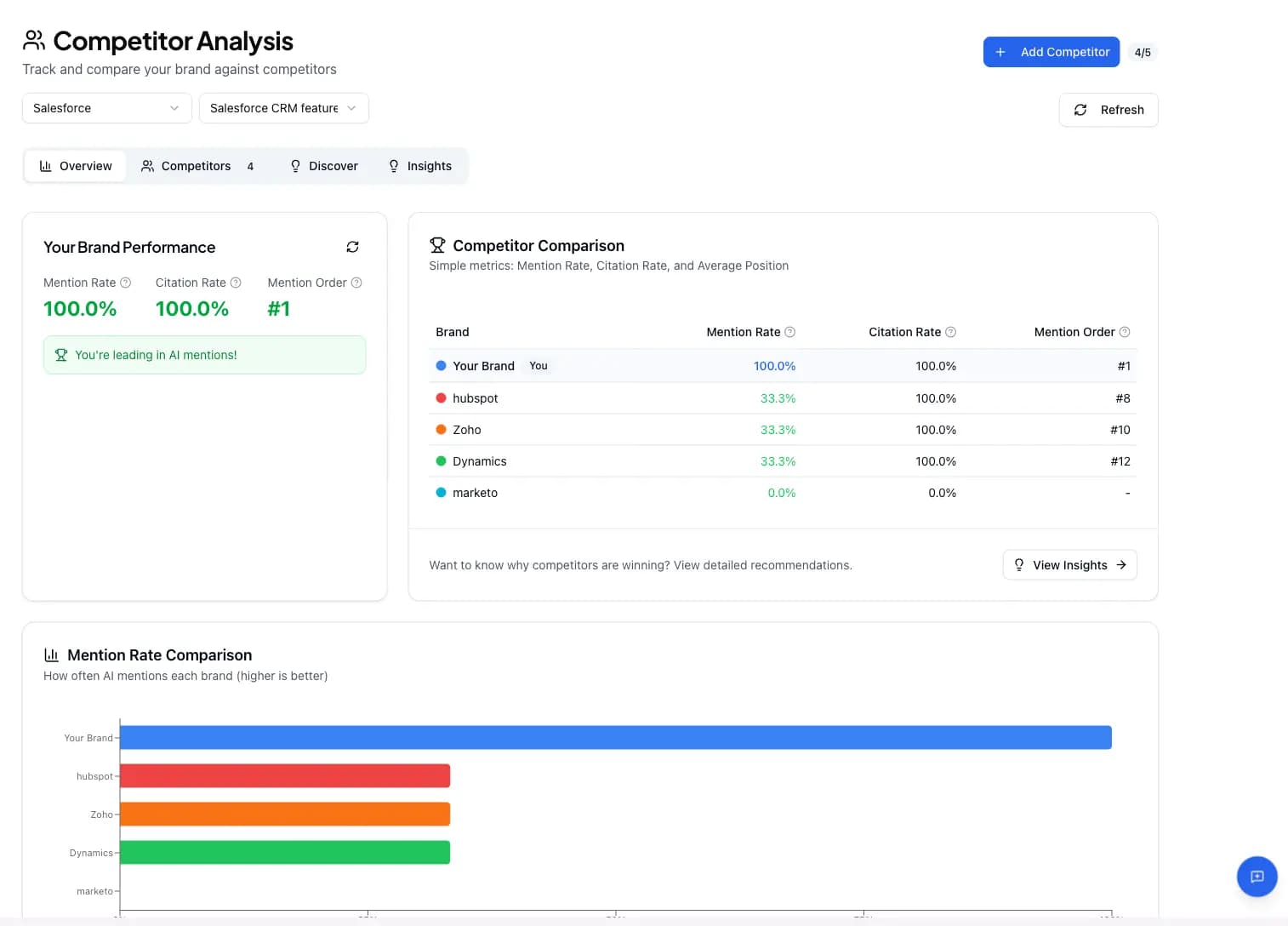Screen dimensions: 1288x926
Task: Open the Discover tab
Action: click(324, 166)
